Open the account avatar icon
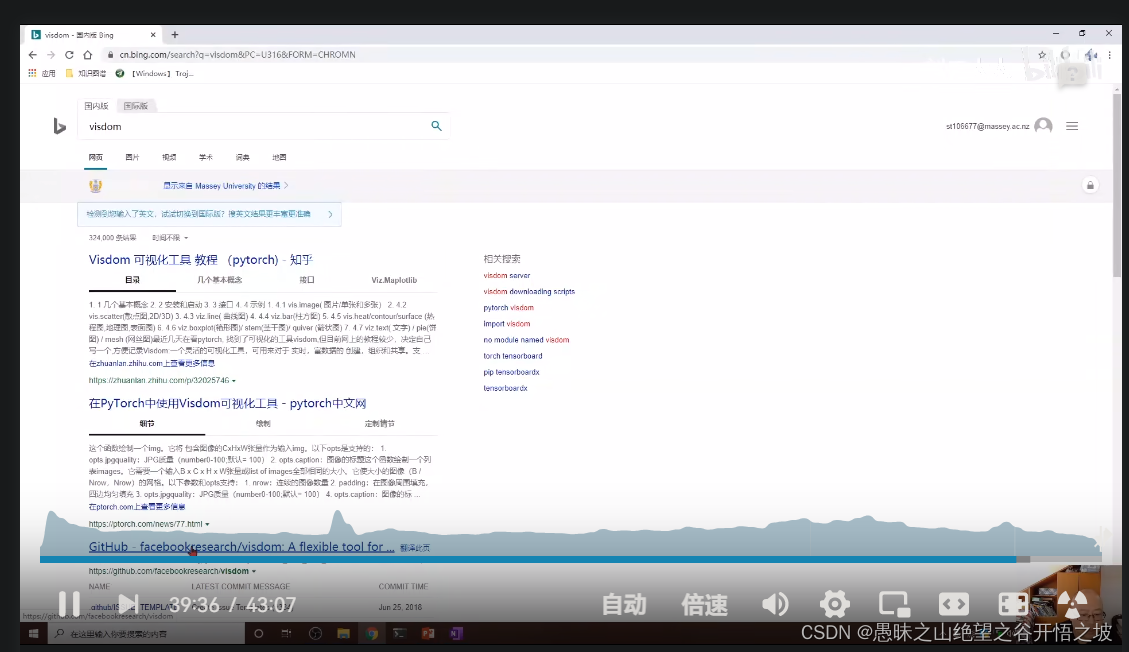The width and height of the screenshot is (1129, 652). click(1043, 126)
